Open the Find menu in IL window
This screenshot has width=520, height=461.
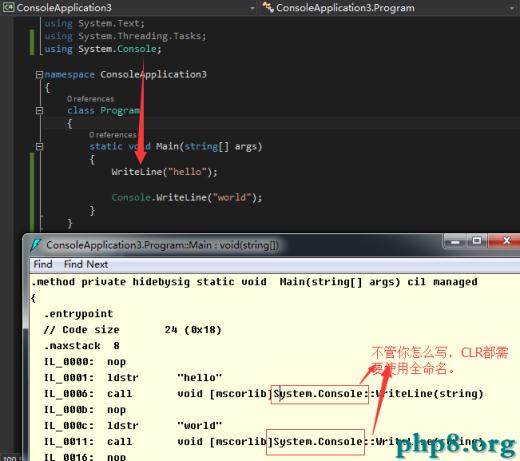coord(43,264)
